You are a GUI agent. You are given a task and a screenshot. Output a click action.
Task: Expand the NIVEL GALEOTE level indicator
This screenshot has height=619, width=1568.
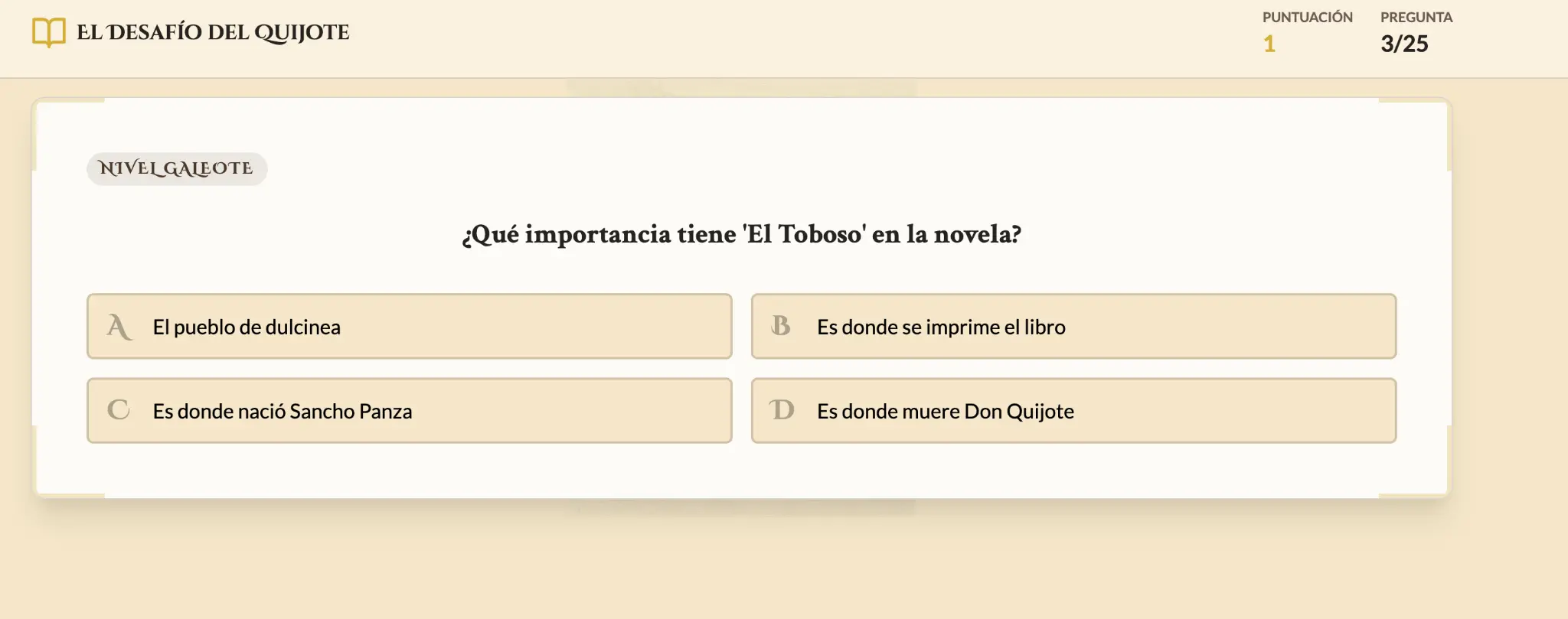(176, 168)
